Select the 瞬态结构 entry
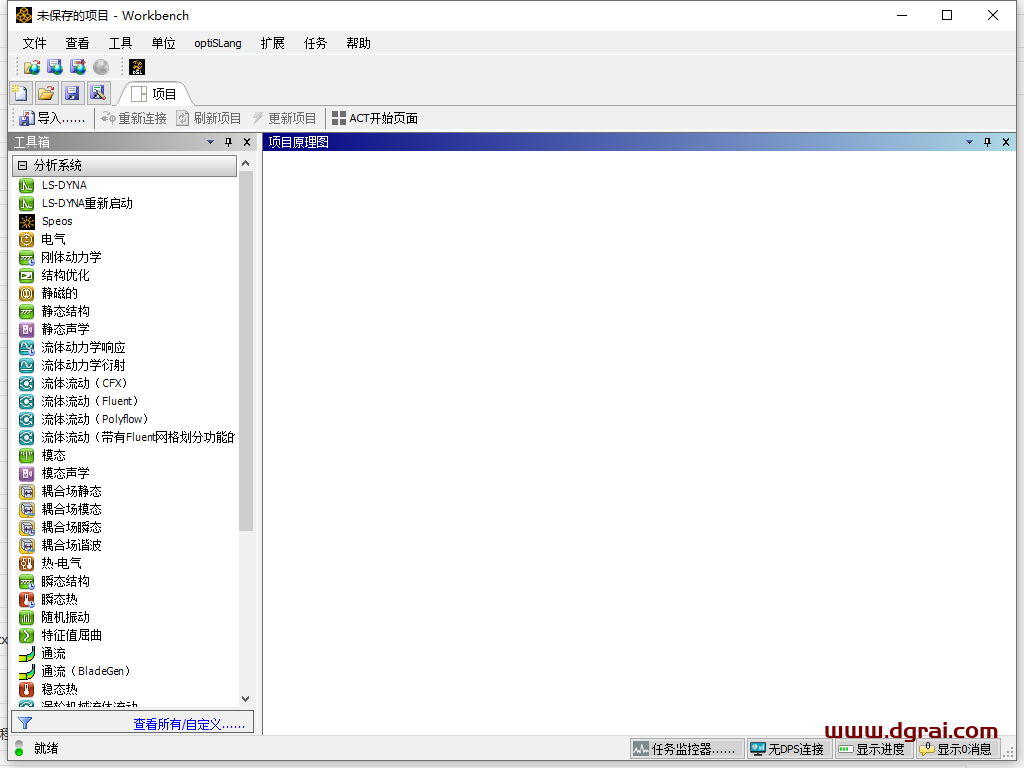Image resolution: width=1024 pixels, height=768 pixels. pos(65,581)
